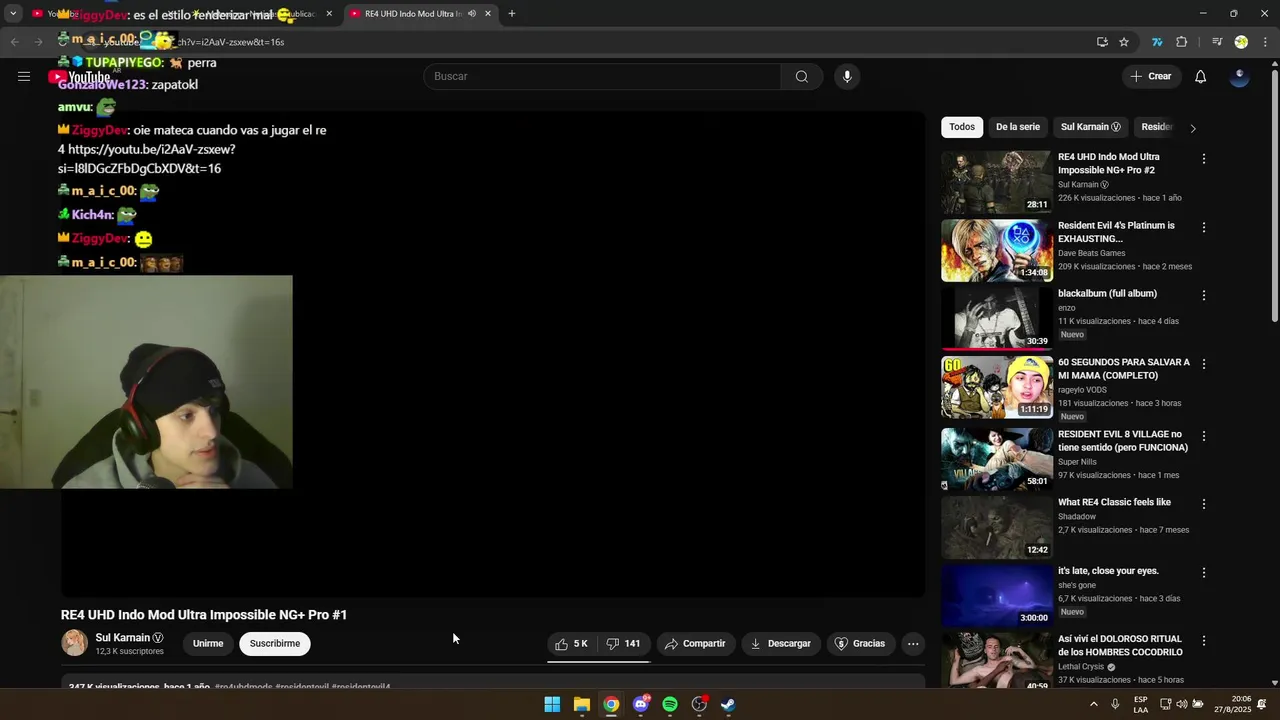
Task: Open options for 60 SEGUNDOS PARA SALVAR video
Action: (1204, 364)
